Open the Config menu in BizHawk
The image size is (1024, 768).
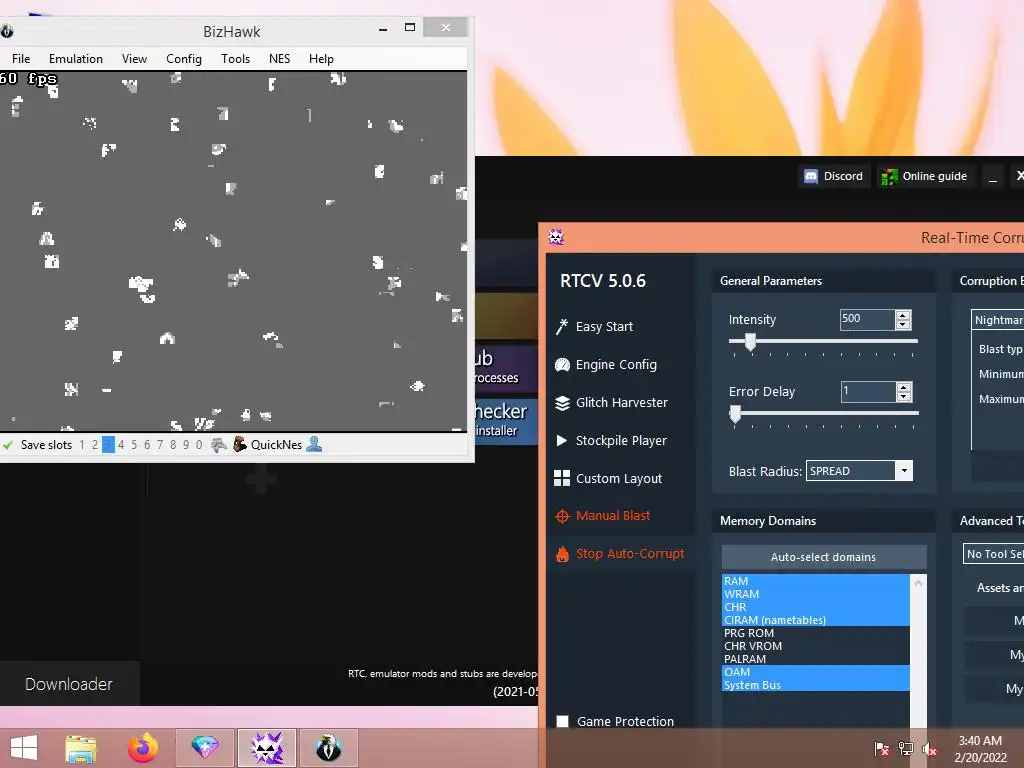coord(184,59)
